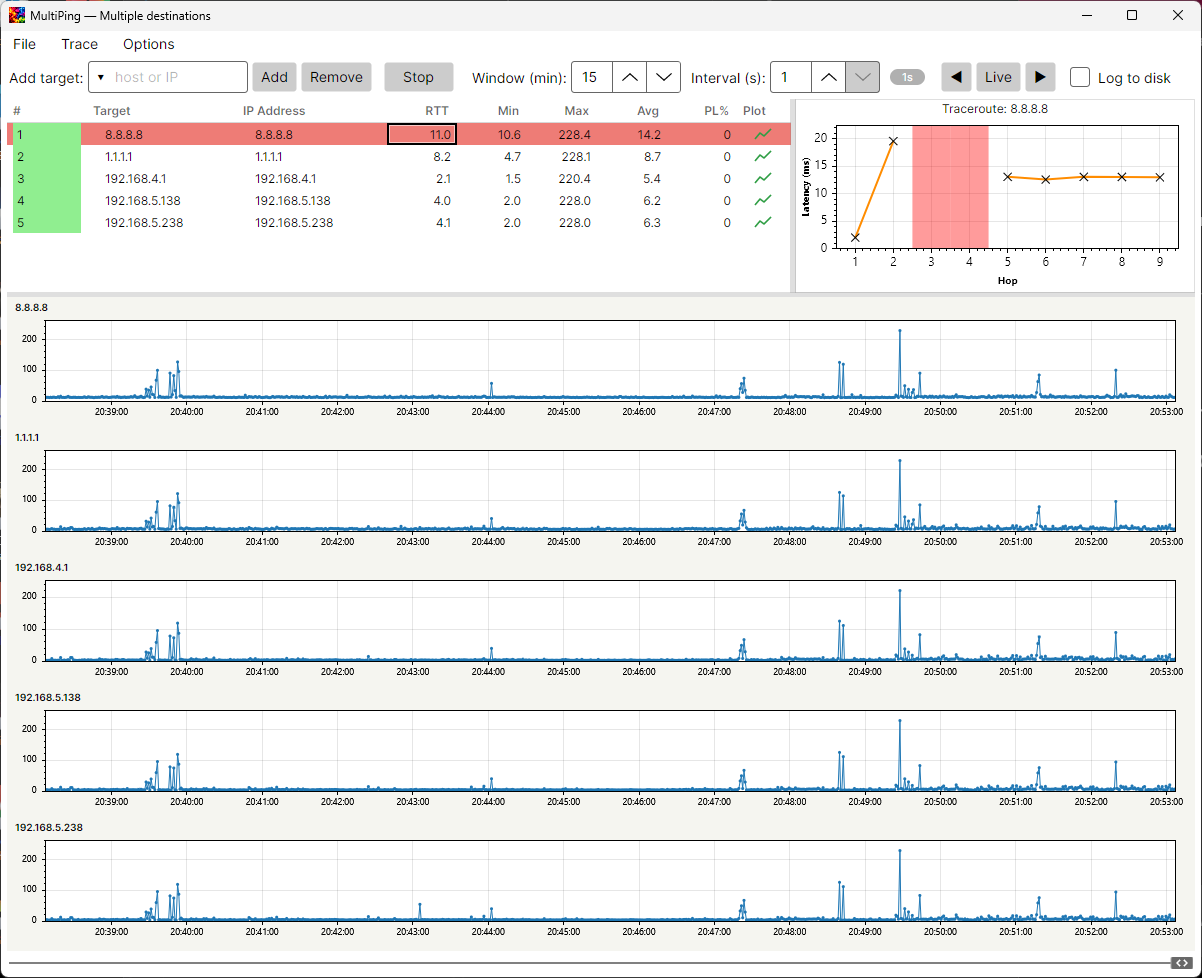
Task: Click the Traceroute: 8.8.8.8 chart title
Action: [995, 109]
